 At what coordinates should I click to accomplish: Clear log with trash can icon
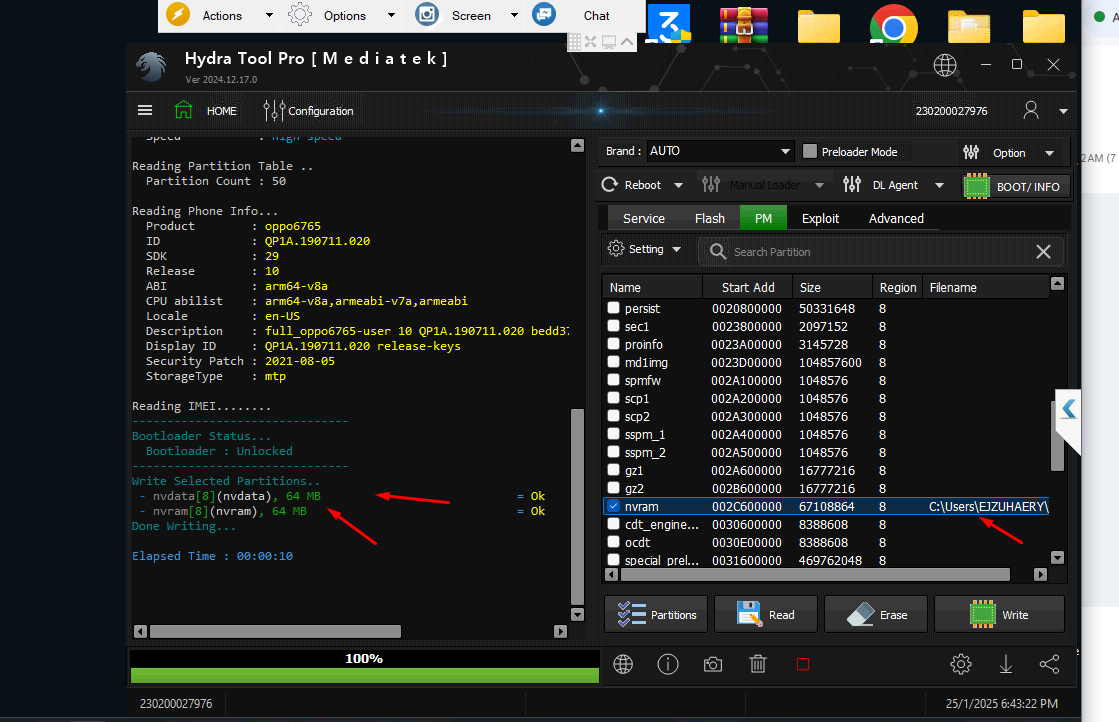pos(758,664)
